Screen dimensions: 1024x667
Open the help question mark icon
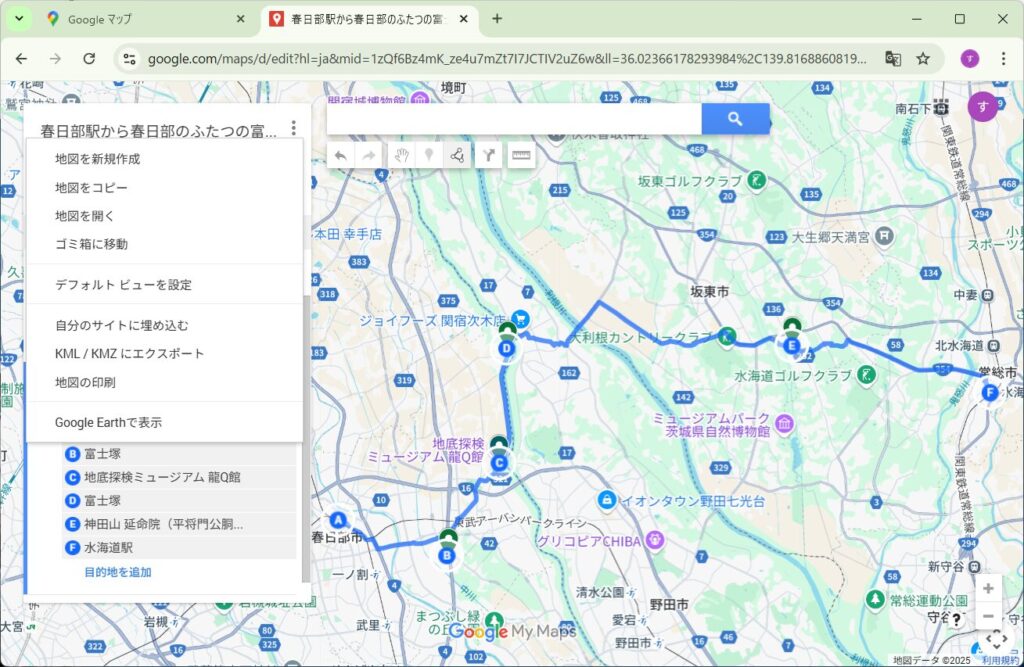[x=956, y=619]
